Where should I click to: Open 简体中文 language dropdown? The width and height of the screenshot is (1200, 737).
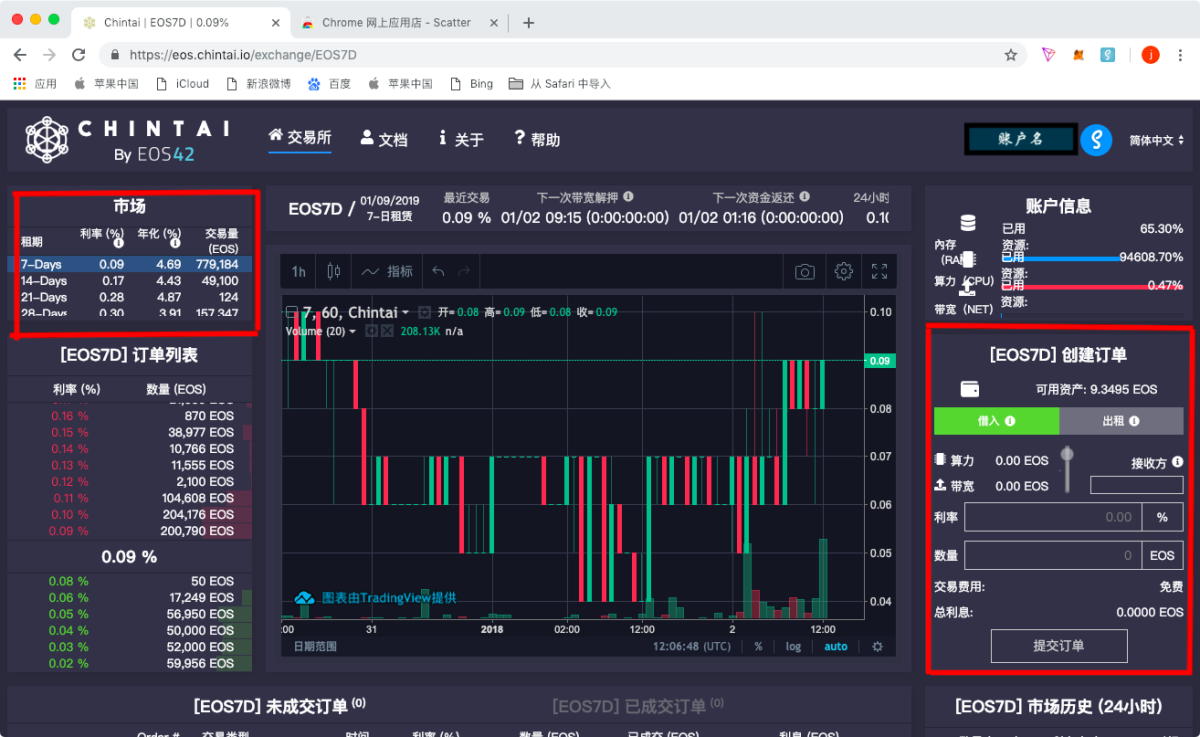[1159, 140]
